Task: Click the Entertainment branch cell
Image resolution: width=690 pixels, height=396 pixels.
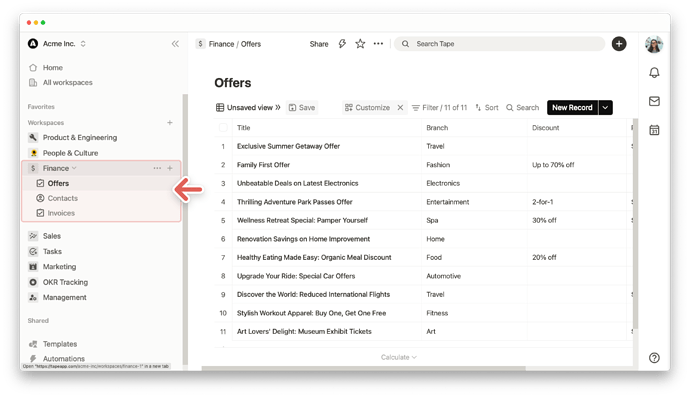Action: (474, 202)
